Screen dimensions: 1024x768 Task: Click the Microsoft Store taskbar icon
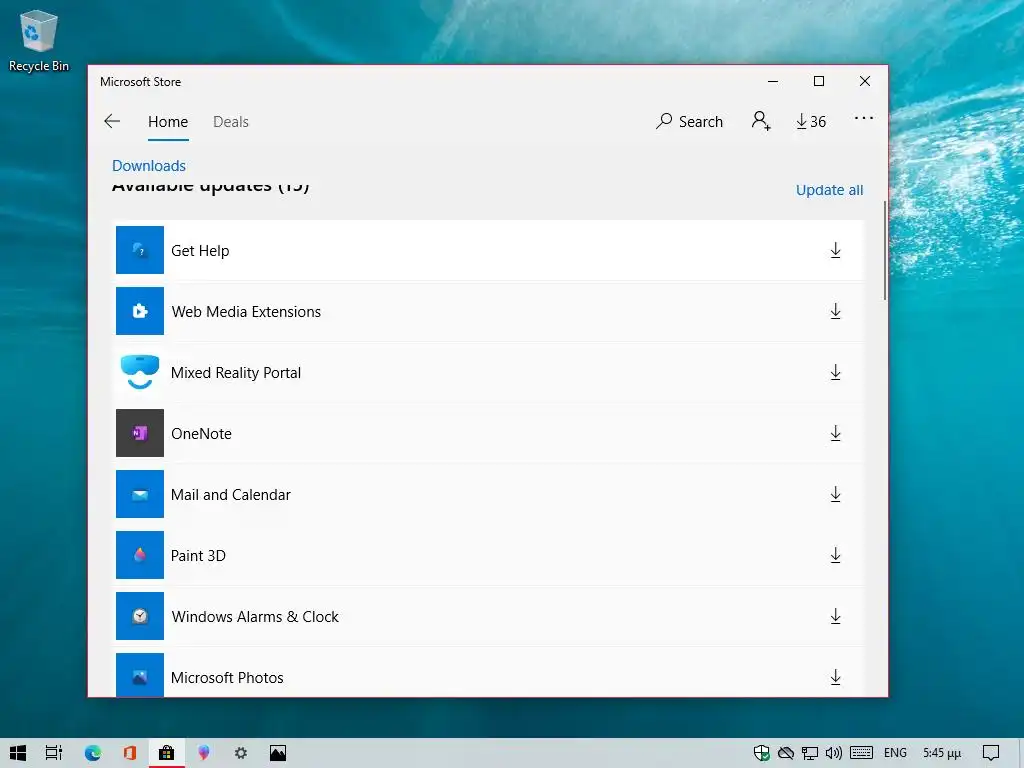point(167,753)
